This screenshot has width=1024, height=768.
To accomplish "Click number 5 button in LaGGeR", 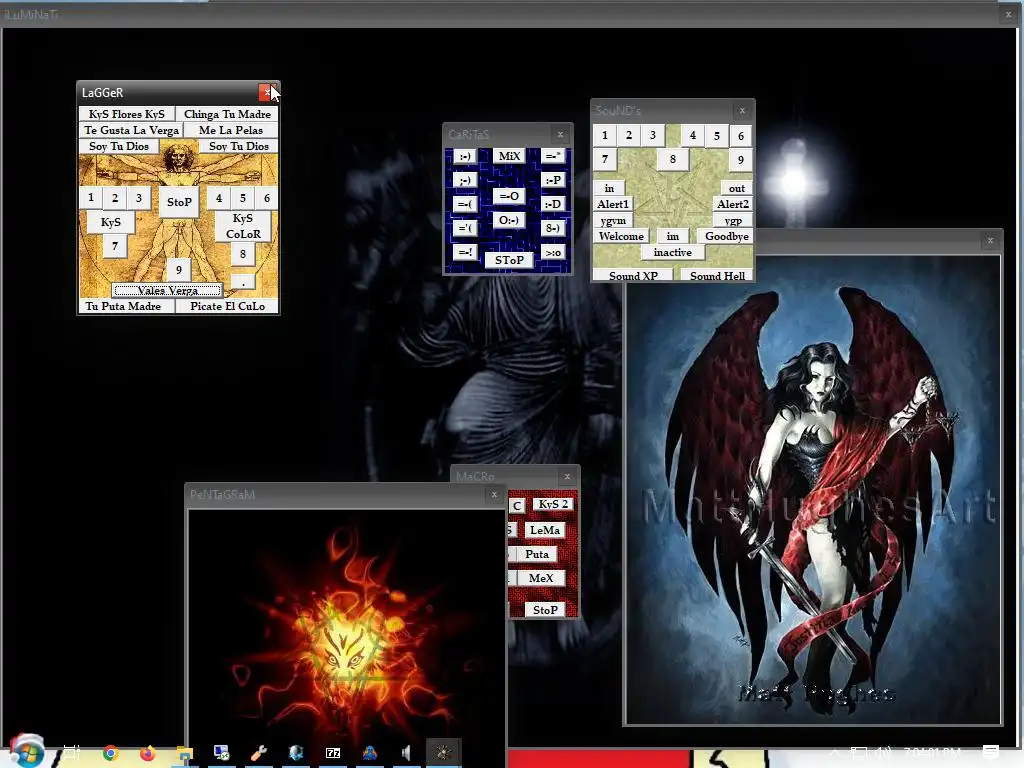I will [242, 198].
